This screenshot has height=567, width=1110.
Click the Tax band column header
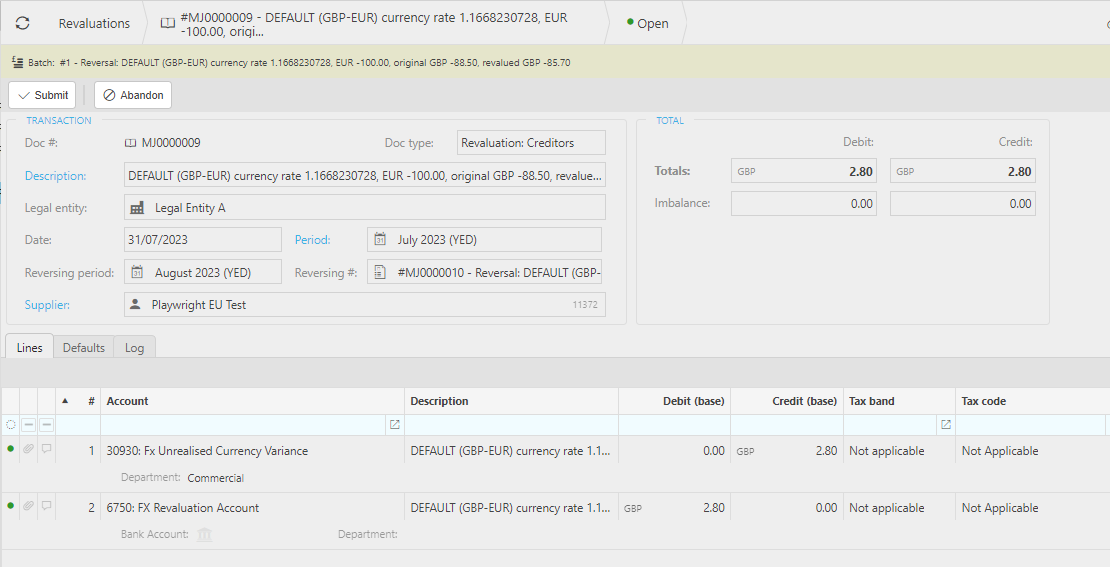coord(899,401)
